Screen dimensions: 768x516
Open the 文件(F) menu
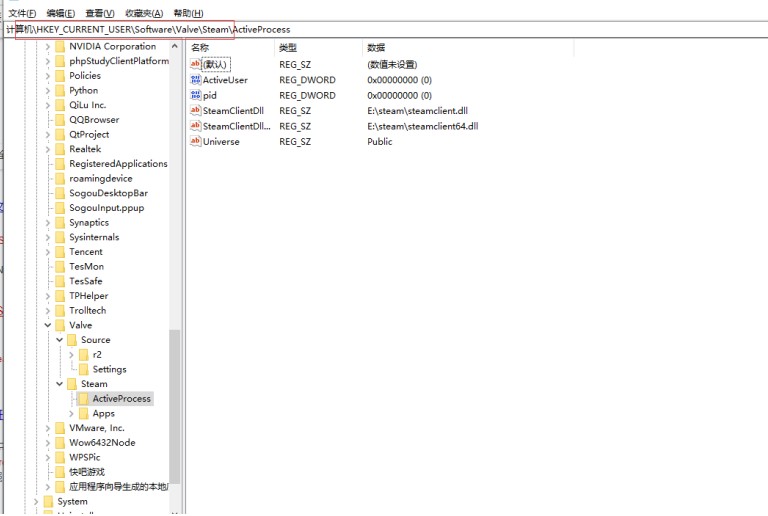click(23, 13)
